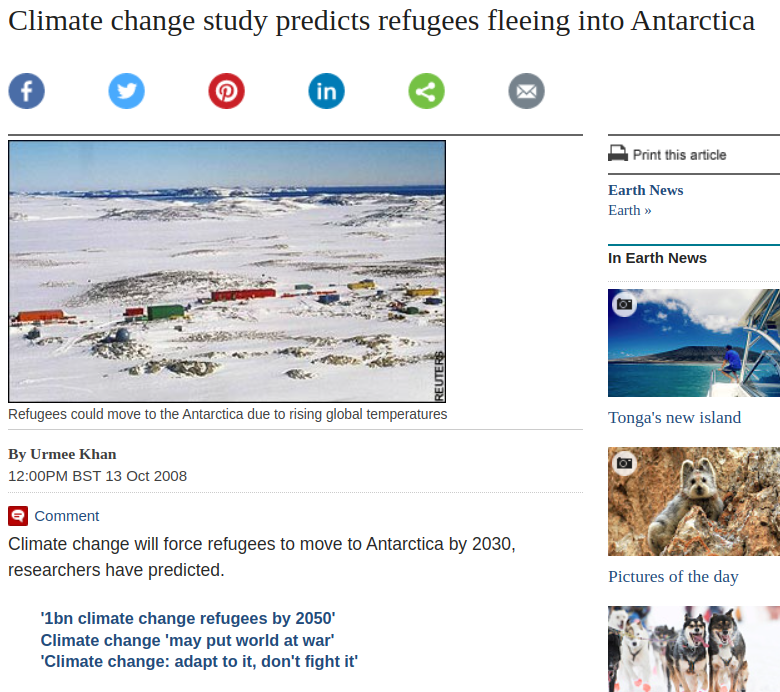Open the "Pictures of the day" link
Image resolution: width=780 pixels, height=692 pixels.
(x=673, y=576)
